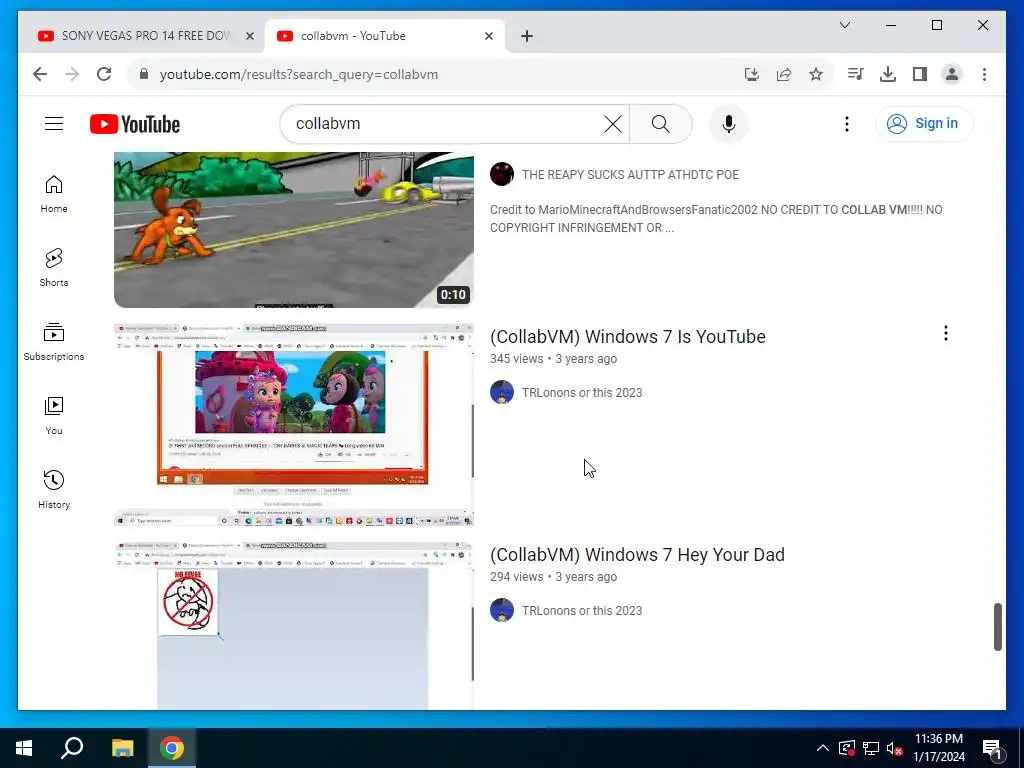1024x768 pixels.
Task: Clear the search query text
Action: [x=613, y=123]
